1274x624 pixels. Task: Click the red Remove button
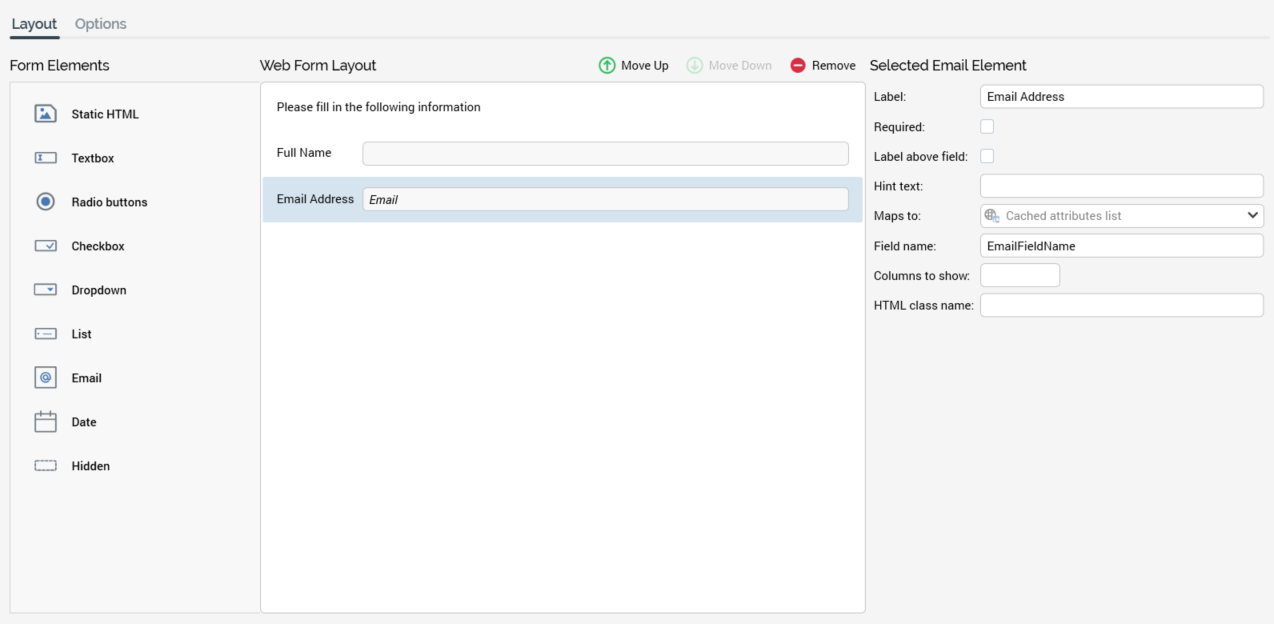click(823, 66)
